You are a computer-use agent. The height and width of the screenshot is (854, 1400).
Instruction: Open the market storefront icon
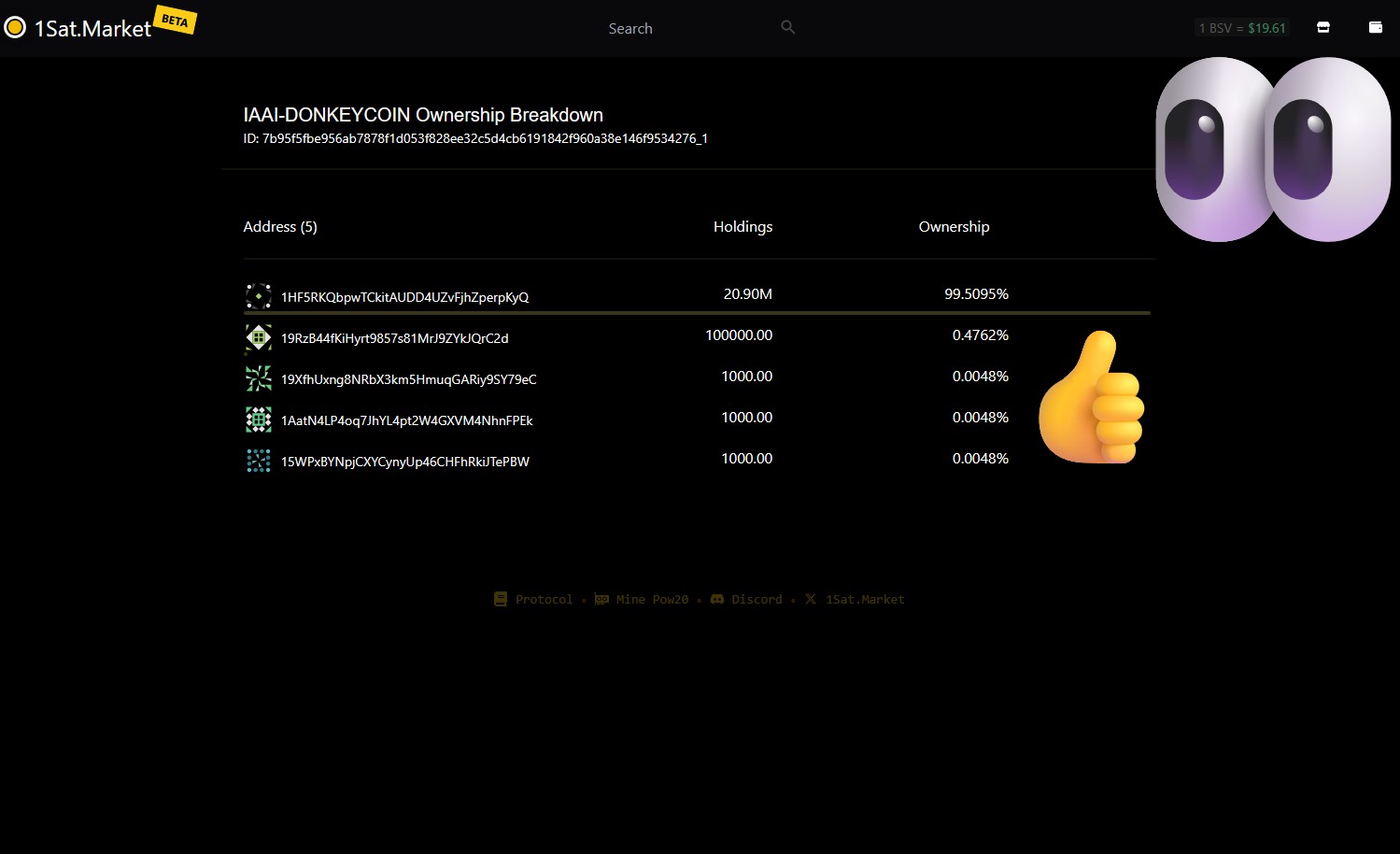pos(1323,27)
